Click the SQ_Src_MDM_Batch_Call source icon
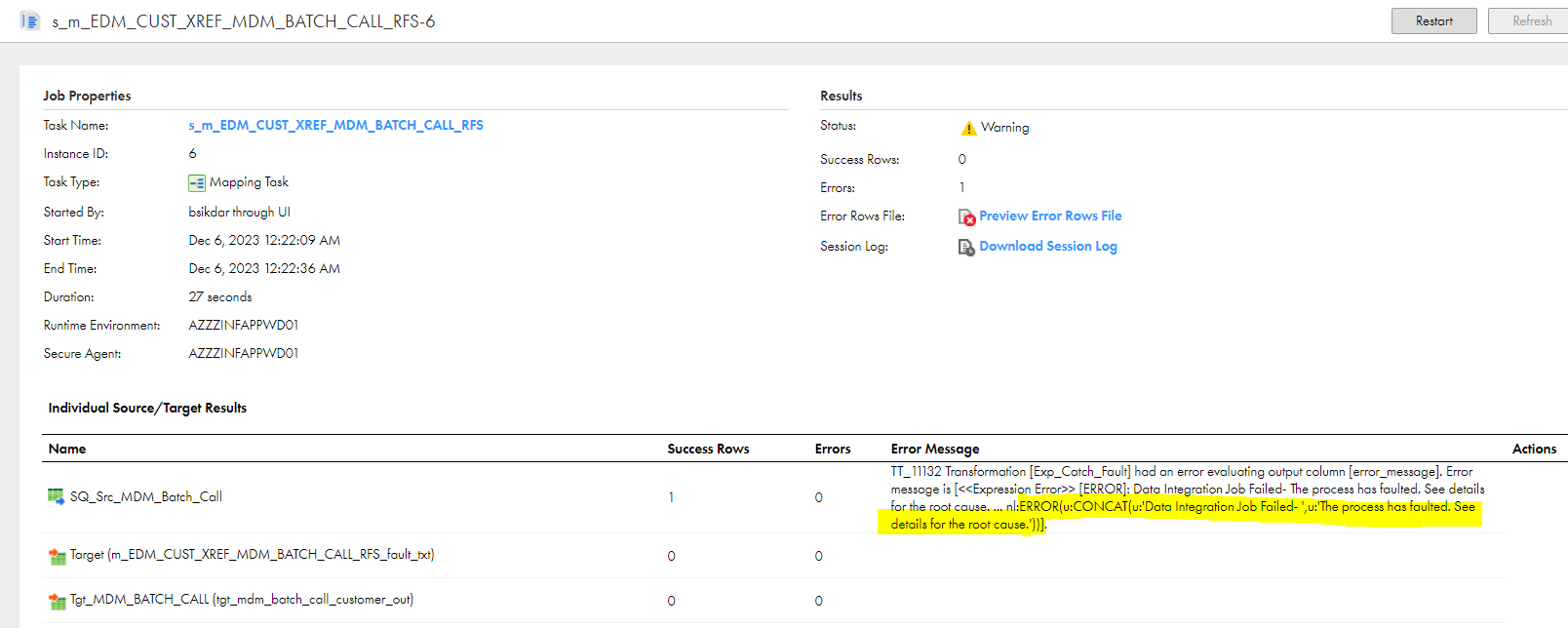The width and height of the screenshot is (1568, 628). pyautogui.click(x=57, y=496)
